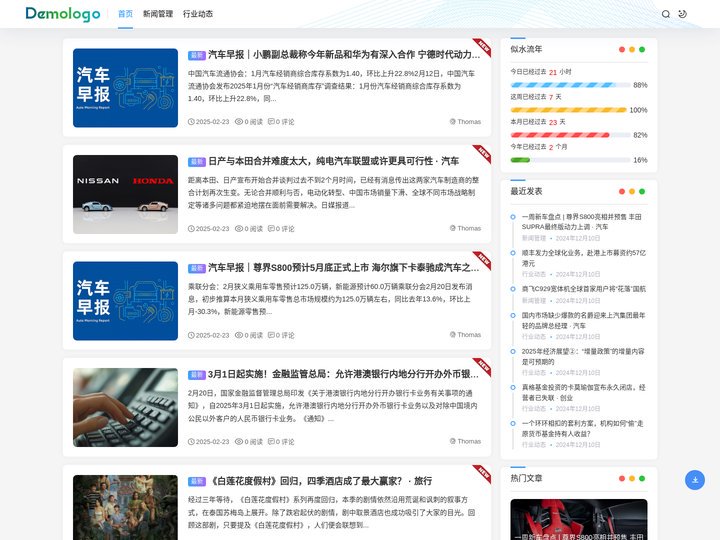This screenshot has width=720, height=540.
Task: Click White Lotus cast thumbnail
Action: pos(125,507)
